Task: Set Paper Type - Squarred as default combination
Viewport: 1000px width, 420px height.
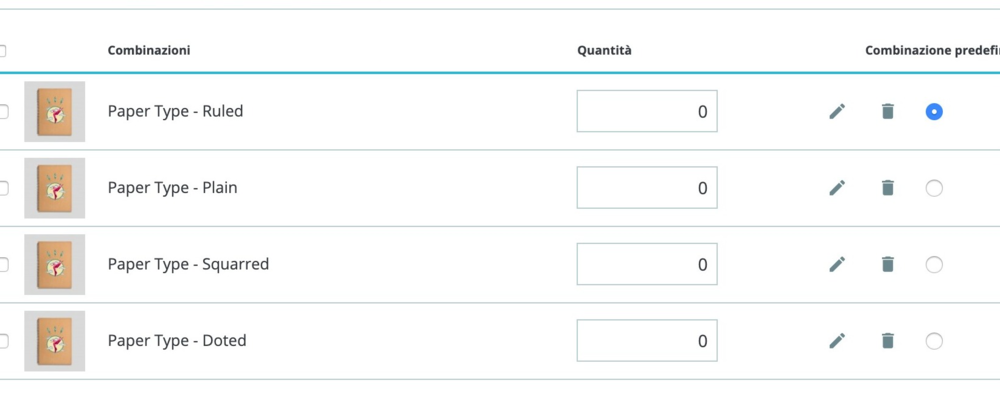Action: click(x=934, y=264)
